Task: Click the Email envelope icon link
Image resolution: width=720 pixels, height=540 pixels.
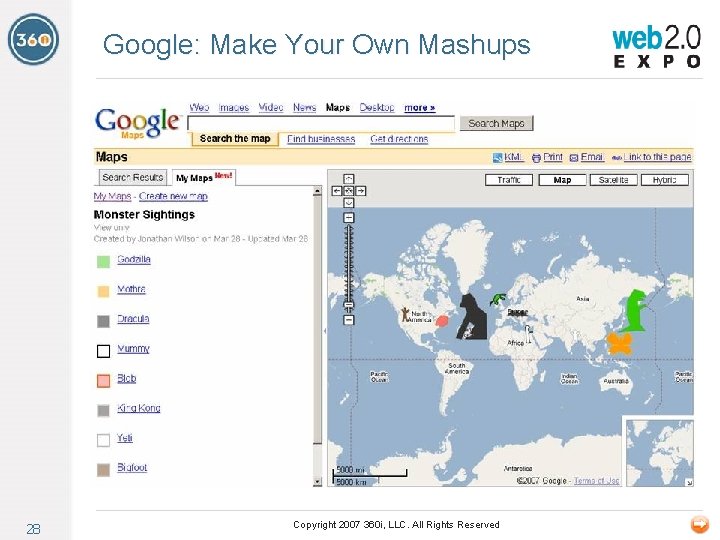Action: tap(586, 157)
